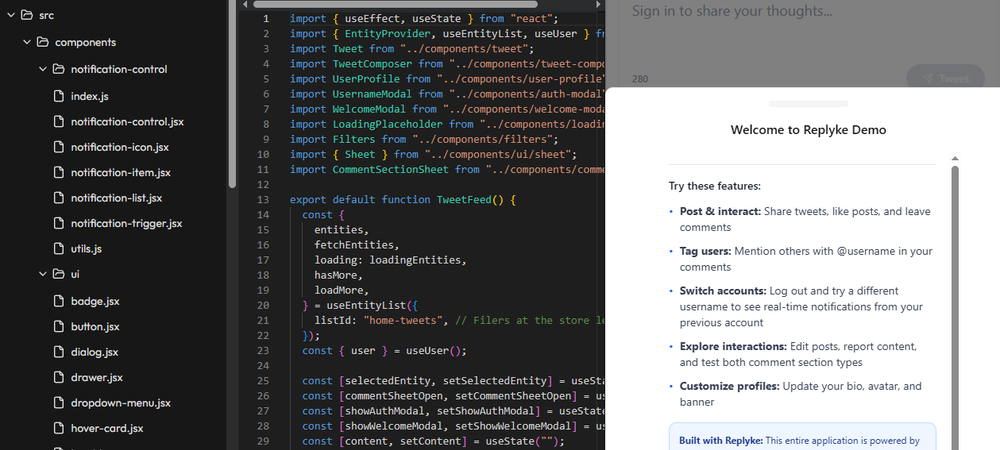Screen dimensions: 1000x450
Task: Click the src folder icon
Action: click(27, 15)
